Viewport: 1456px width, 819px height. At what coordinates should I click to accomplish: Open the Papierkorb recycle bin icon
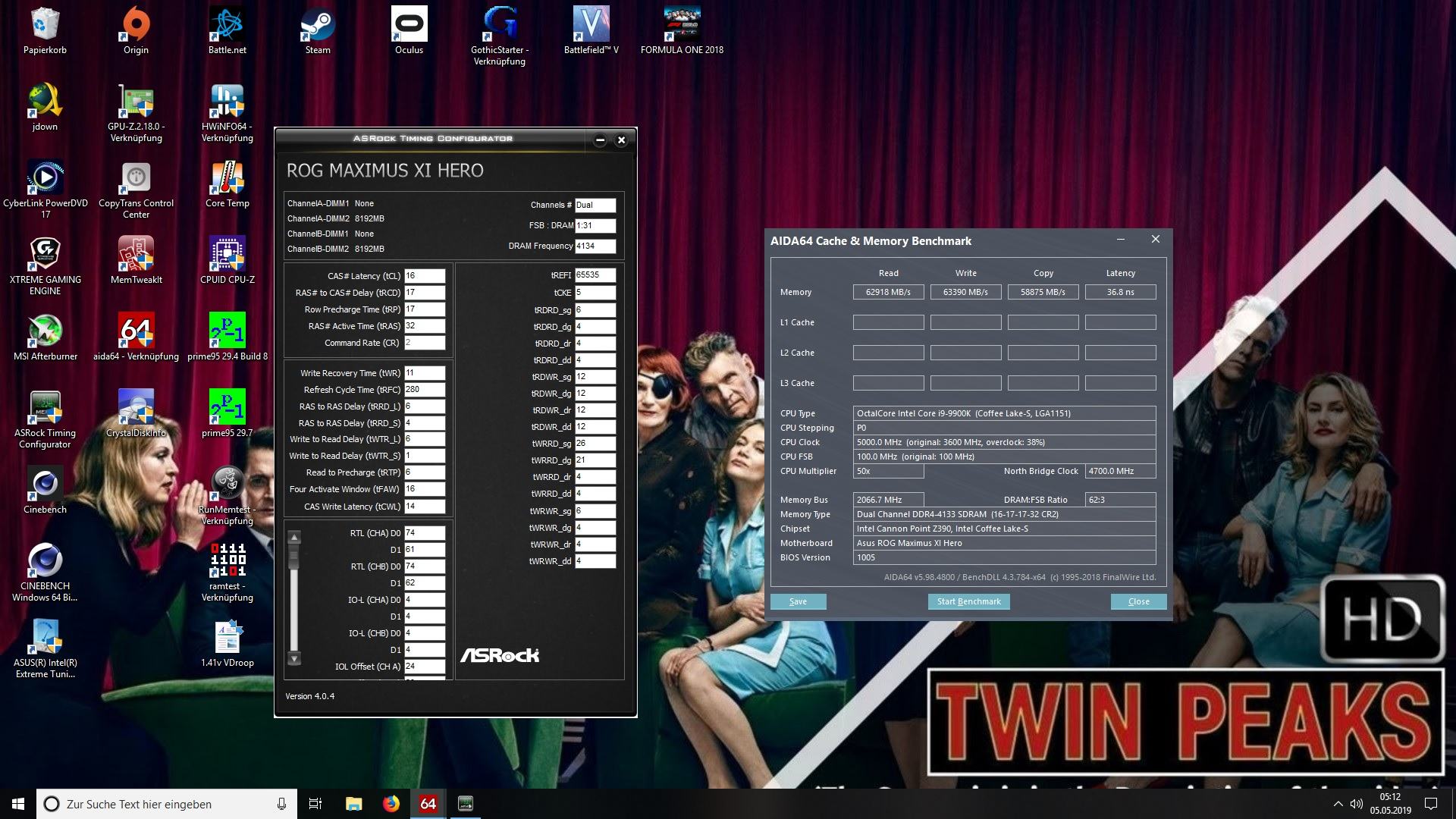[45, 31]
